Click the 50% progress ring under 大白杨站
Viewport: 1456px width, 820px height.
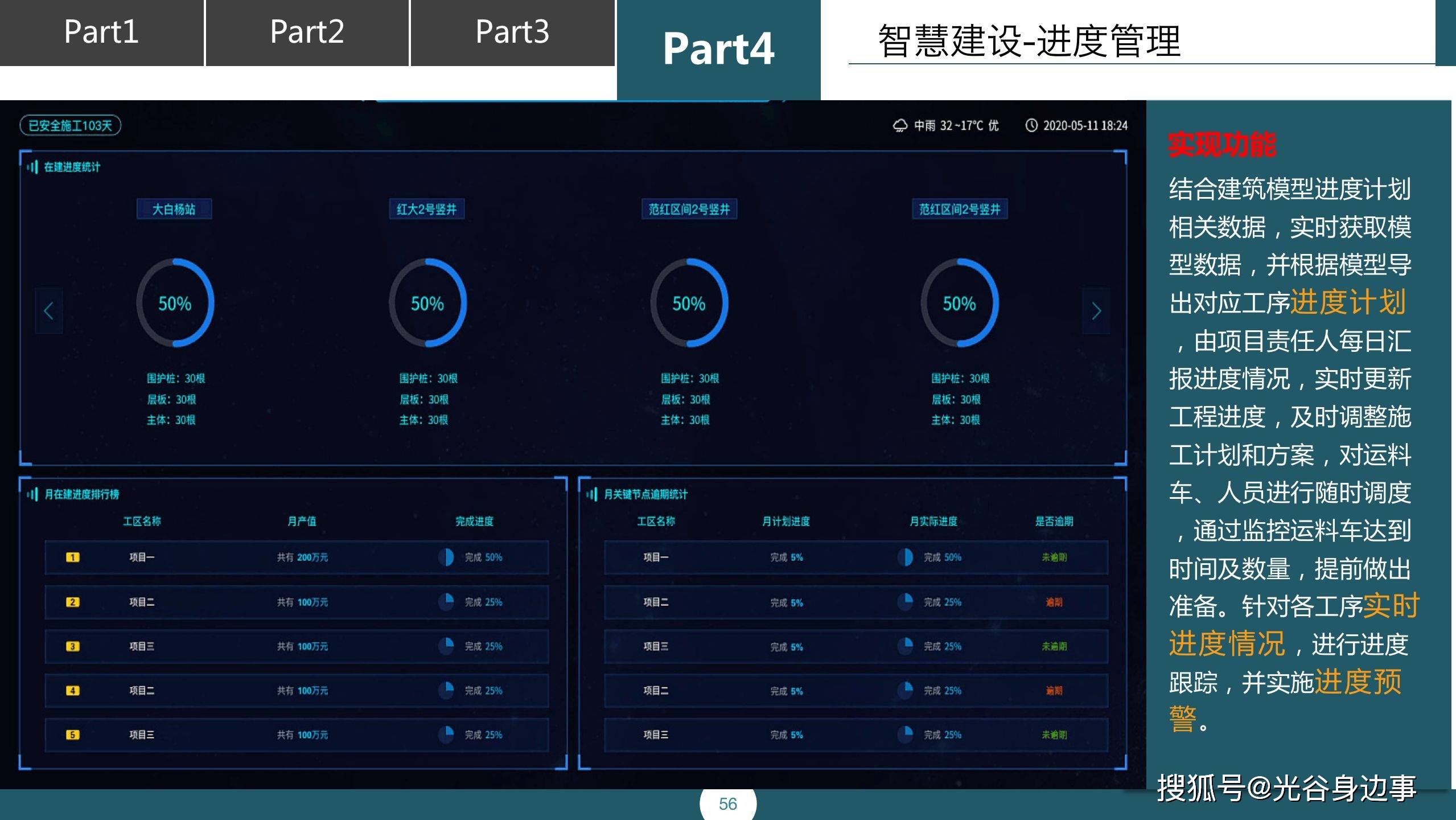pos(175,303)
